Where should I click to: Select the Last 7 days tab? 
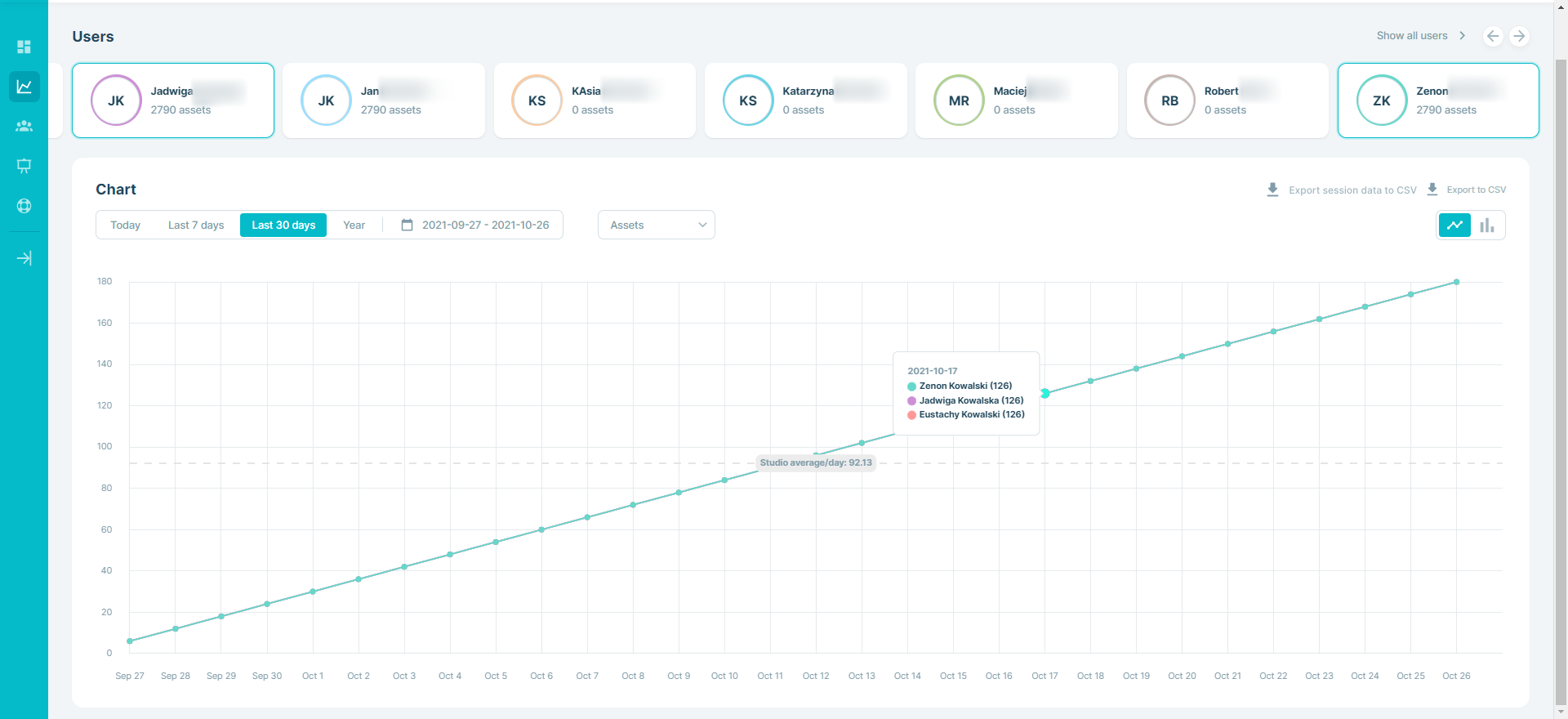pos(196,225)
